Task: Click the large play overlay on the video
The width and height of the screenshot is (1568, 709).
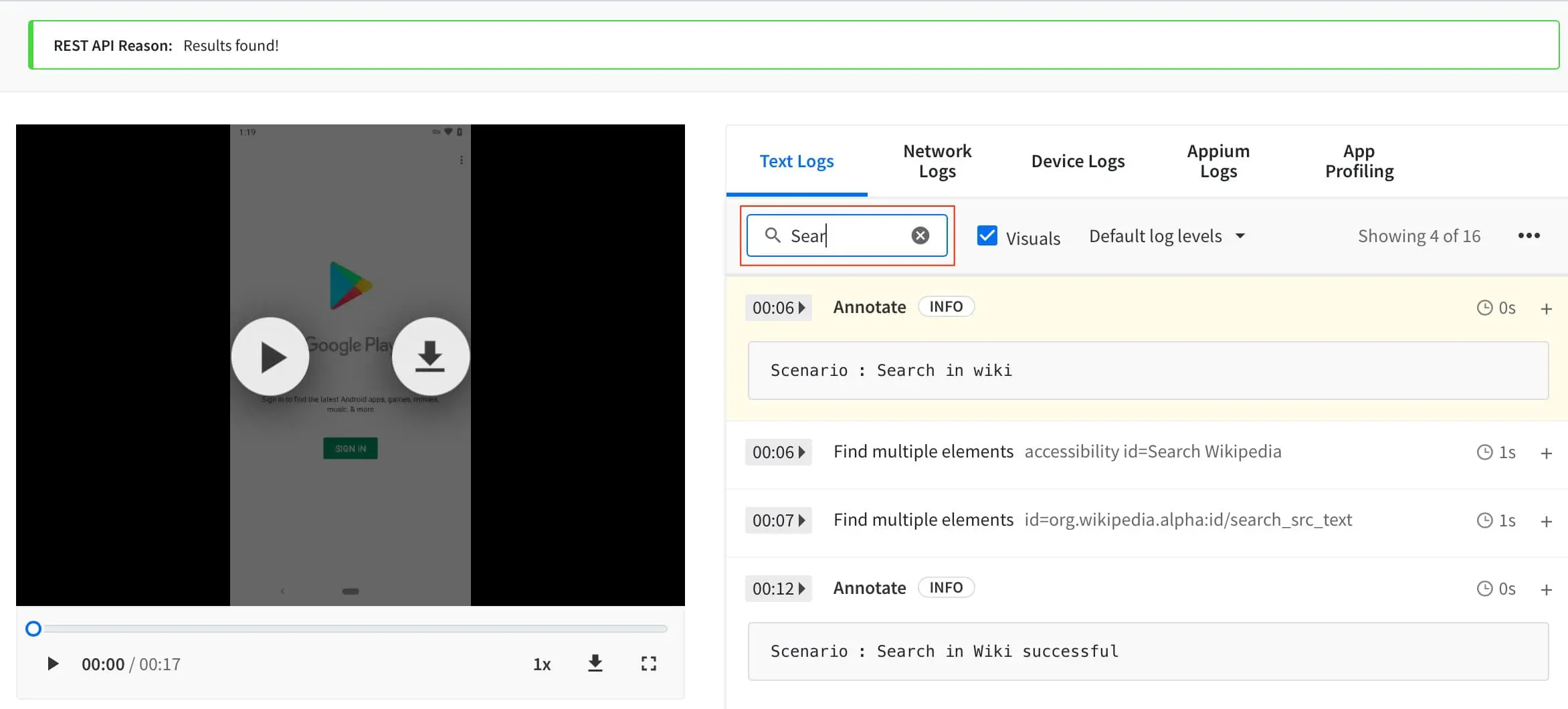Action: click(270, 357)
